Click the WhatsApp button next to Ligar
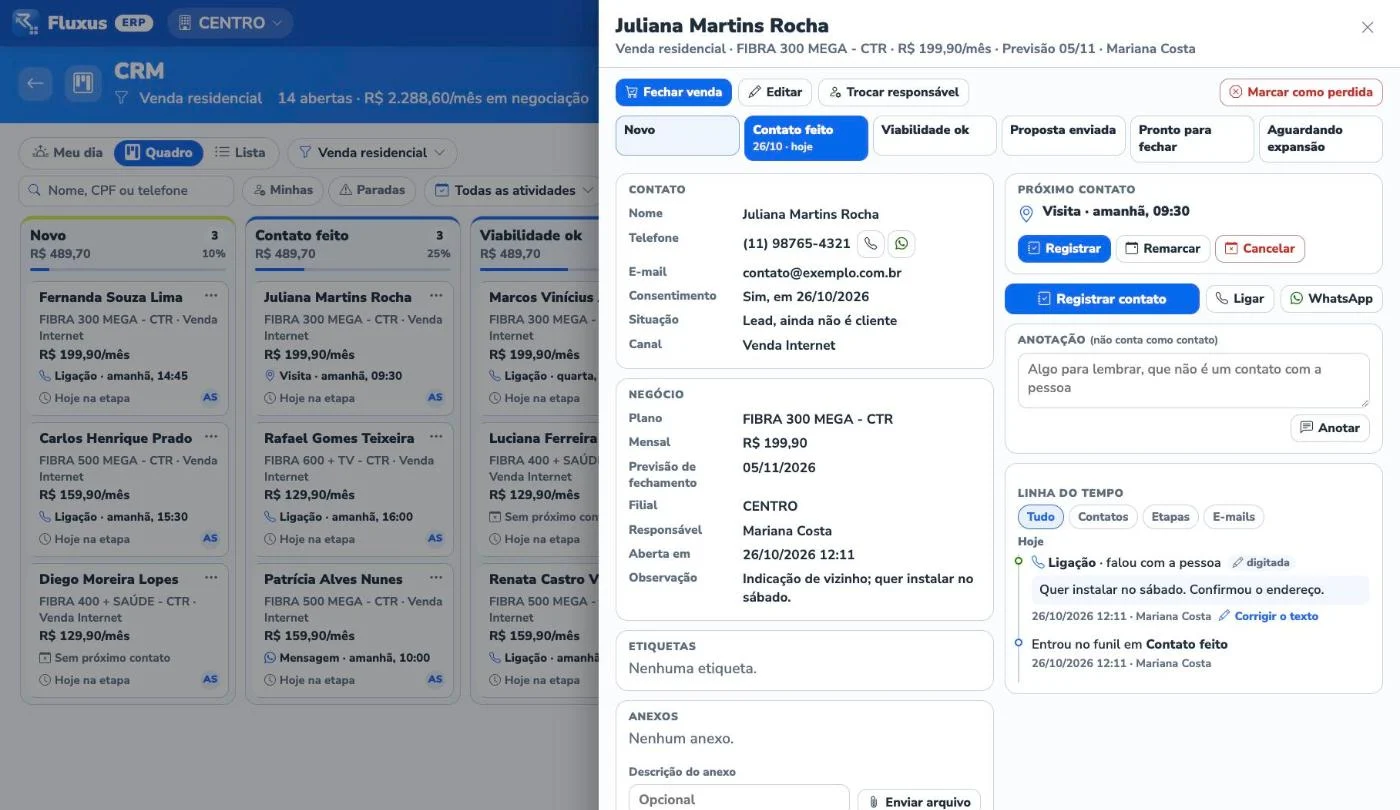This screenshot has width=1400, height=810. (1331, 299)
